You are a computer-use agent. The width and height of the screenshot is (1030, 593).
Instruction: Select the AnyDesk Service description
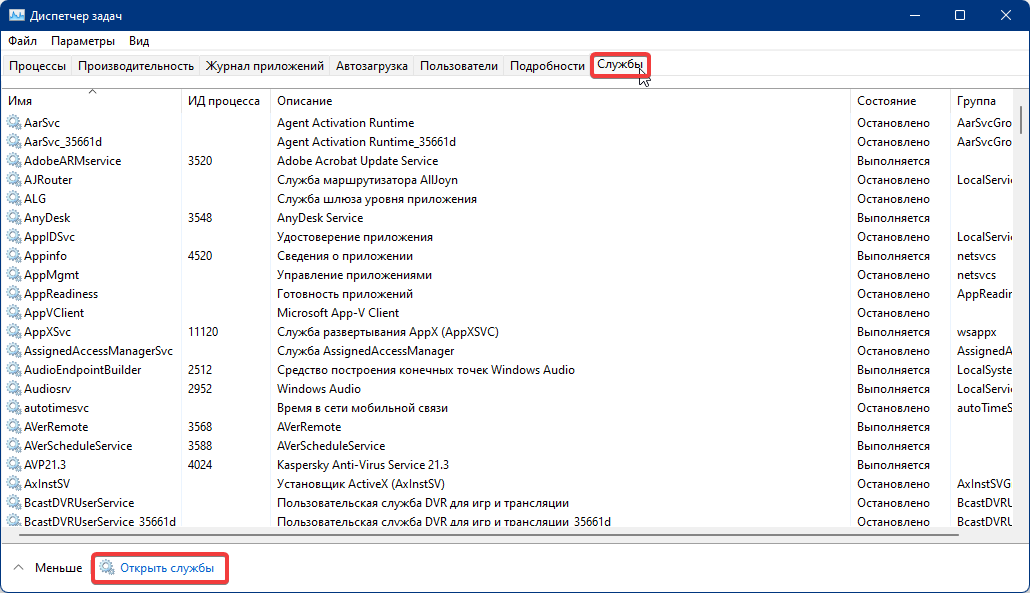click(x=320, y=217)
